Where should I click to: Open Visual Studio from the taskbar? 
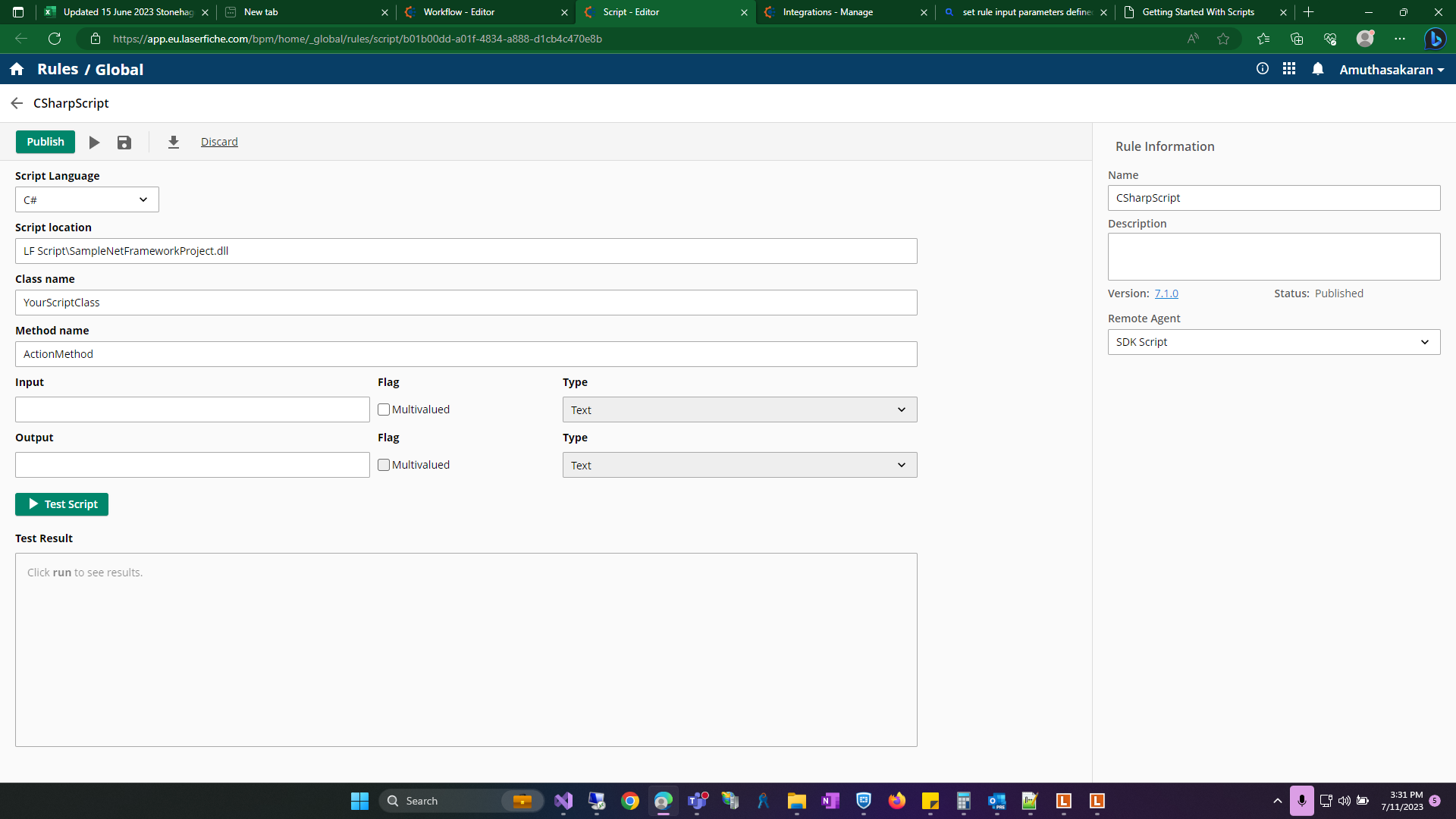563,801
